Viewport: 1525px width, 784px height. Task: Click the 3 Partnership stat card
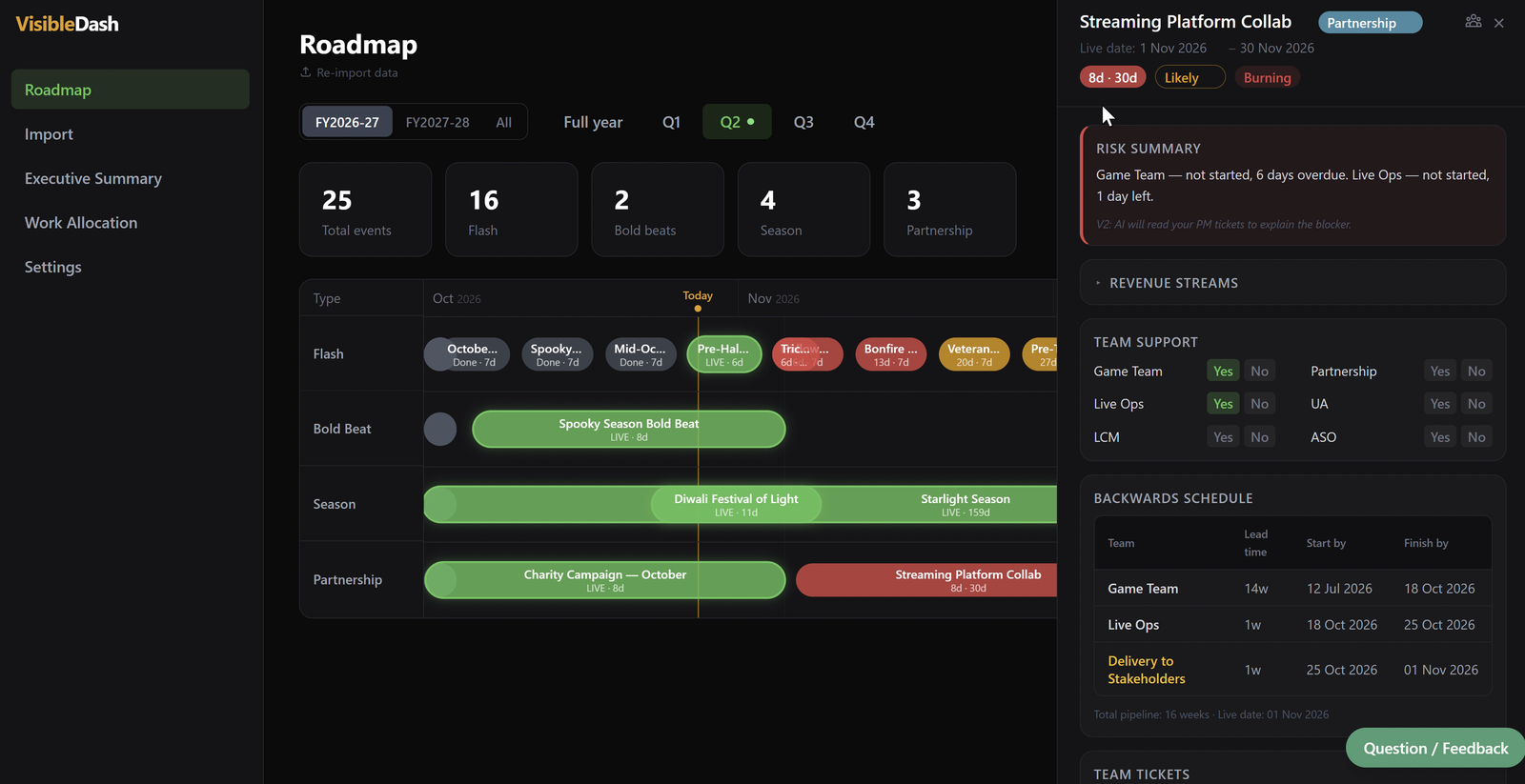(x=949, y=210)
